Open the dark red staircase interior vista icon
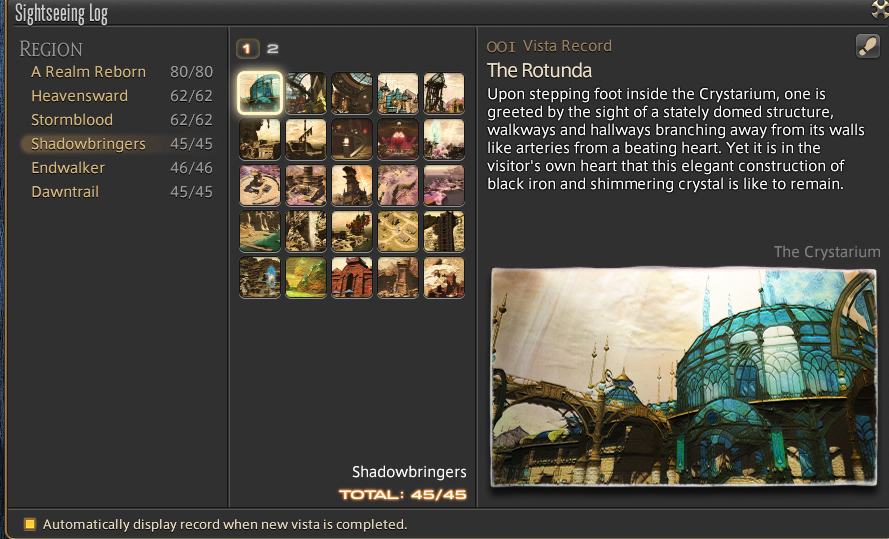This screenshot has width=889, height=539. coord(352,139)
